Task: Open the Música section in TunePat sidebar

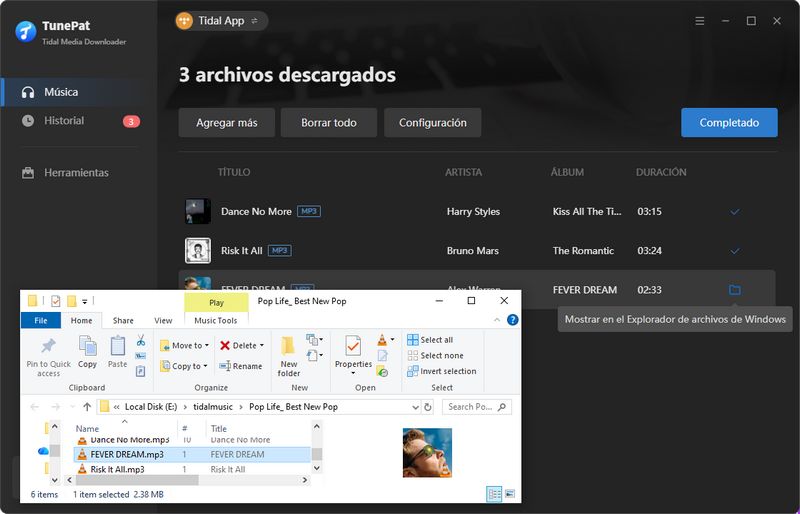Action: click(79, 92)
